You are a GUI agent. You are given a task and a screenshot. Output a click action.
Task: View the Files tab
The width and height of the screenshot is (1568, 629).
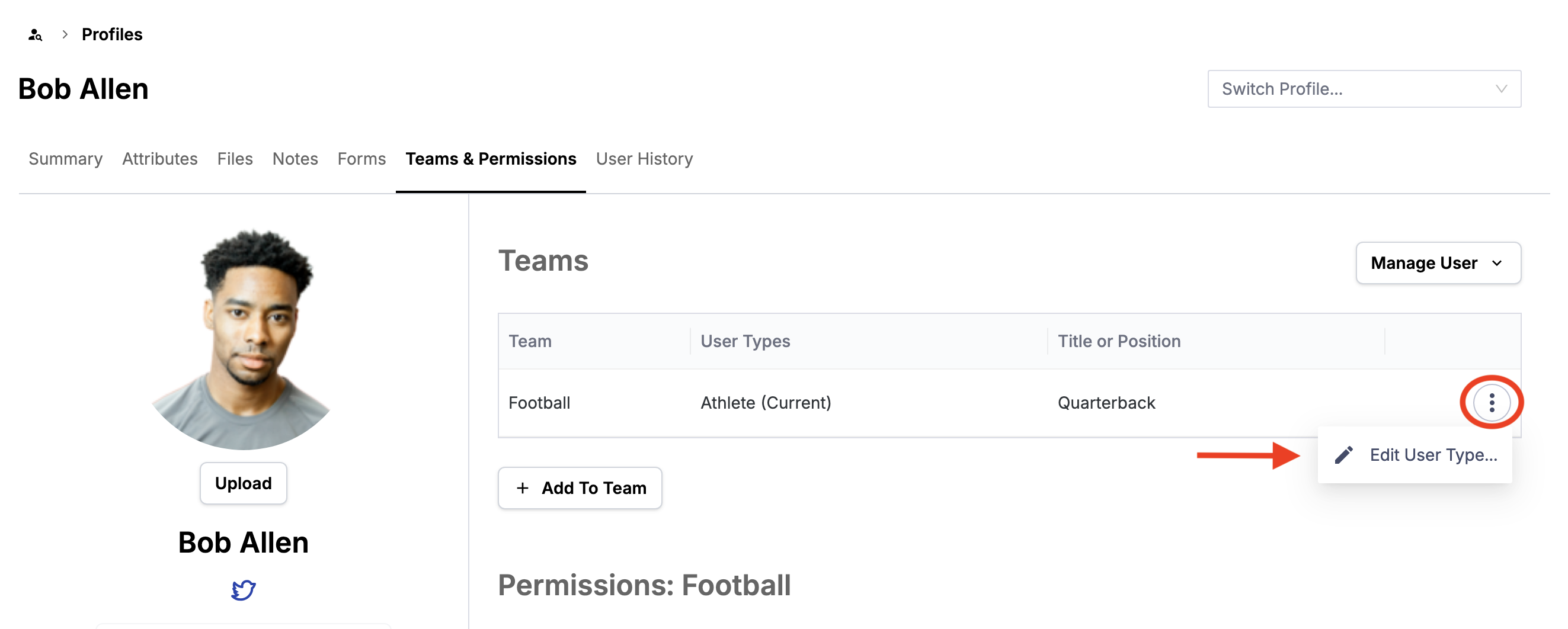pos(235,159)
